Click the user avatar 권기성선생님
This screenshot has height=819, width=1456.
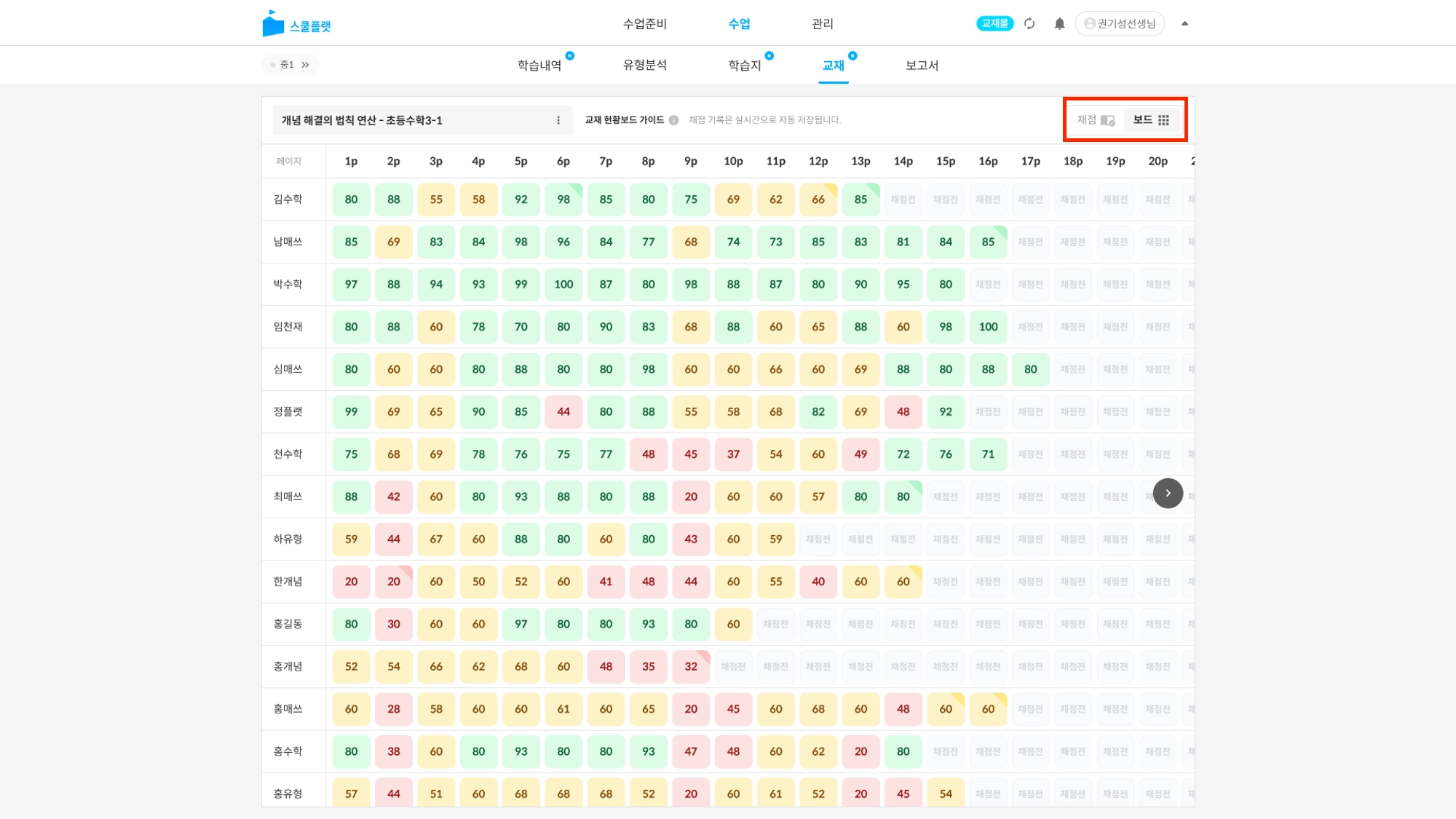coord(1120,24)
